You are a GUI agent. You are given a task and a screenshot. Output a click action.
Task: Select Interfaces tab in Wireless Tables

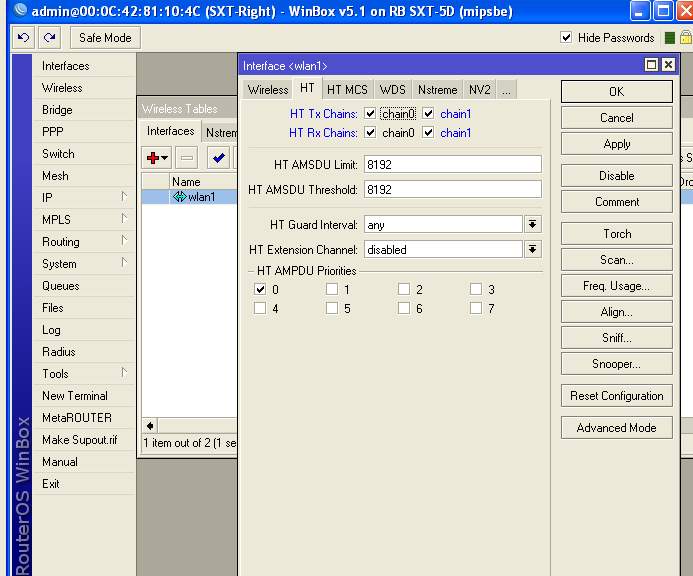coord(171,131)
